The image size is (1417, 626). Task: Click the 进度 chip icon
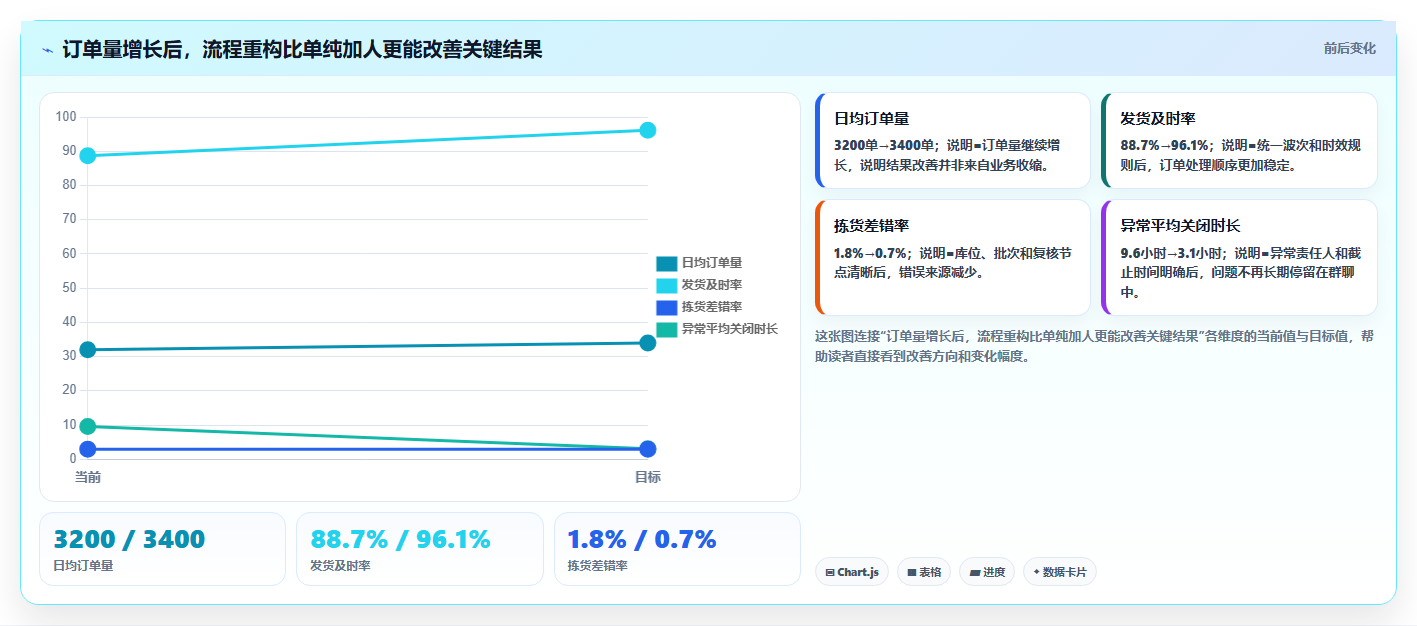tap(974, 573)
